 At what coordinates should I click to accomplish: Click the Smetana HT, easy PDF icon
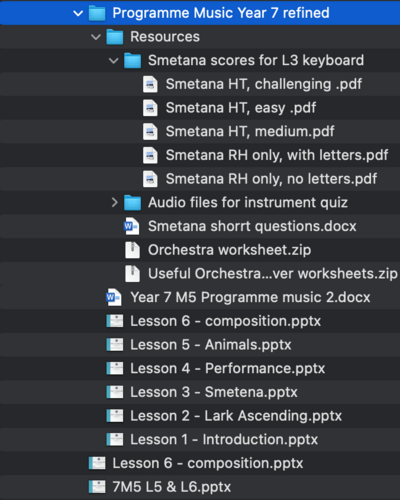pos(150,108)
